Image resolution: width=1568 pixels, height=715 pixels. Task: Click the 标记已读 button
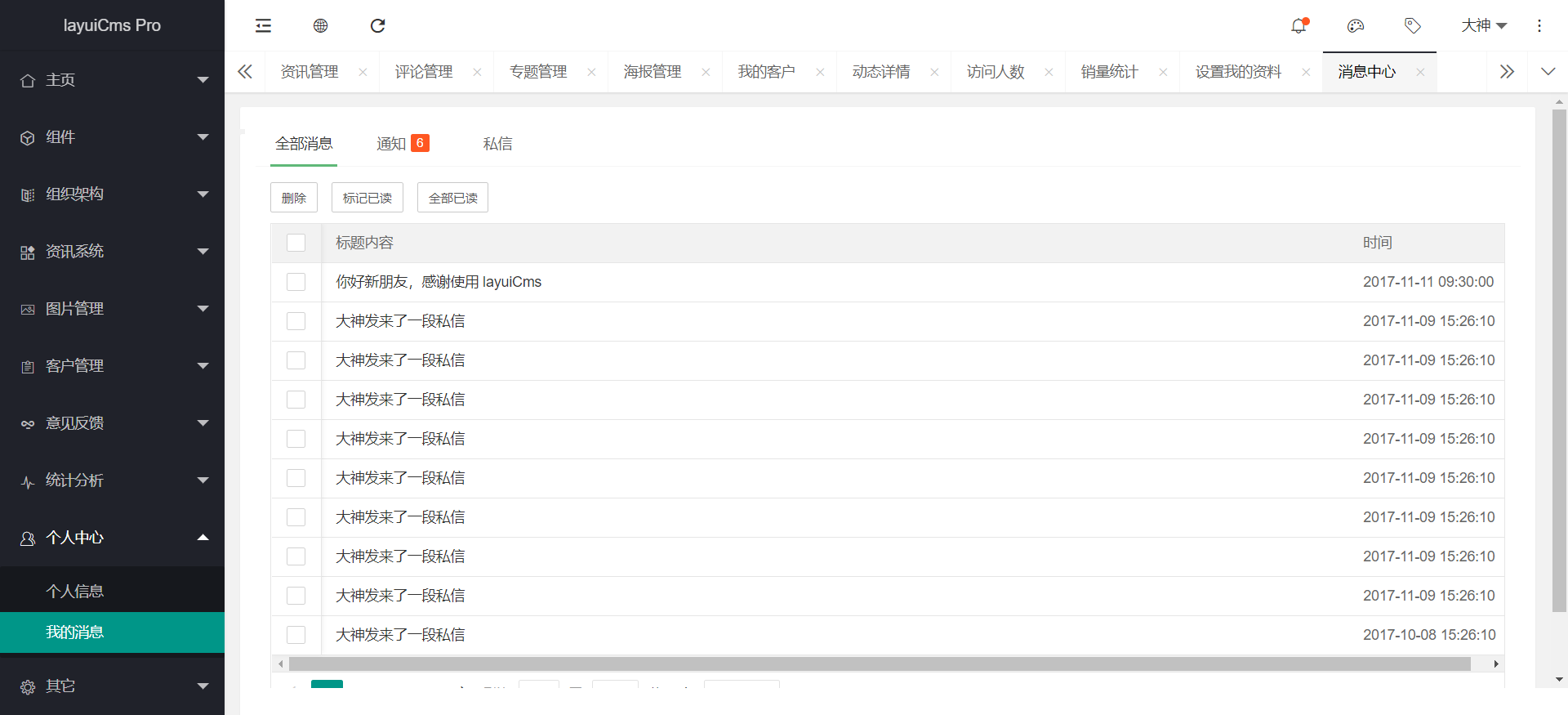click(367, 198)
